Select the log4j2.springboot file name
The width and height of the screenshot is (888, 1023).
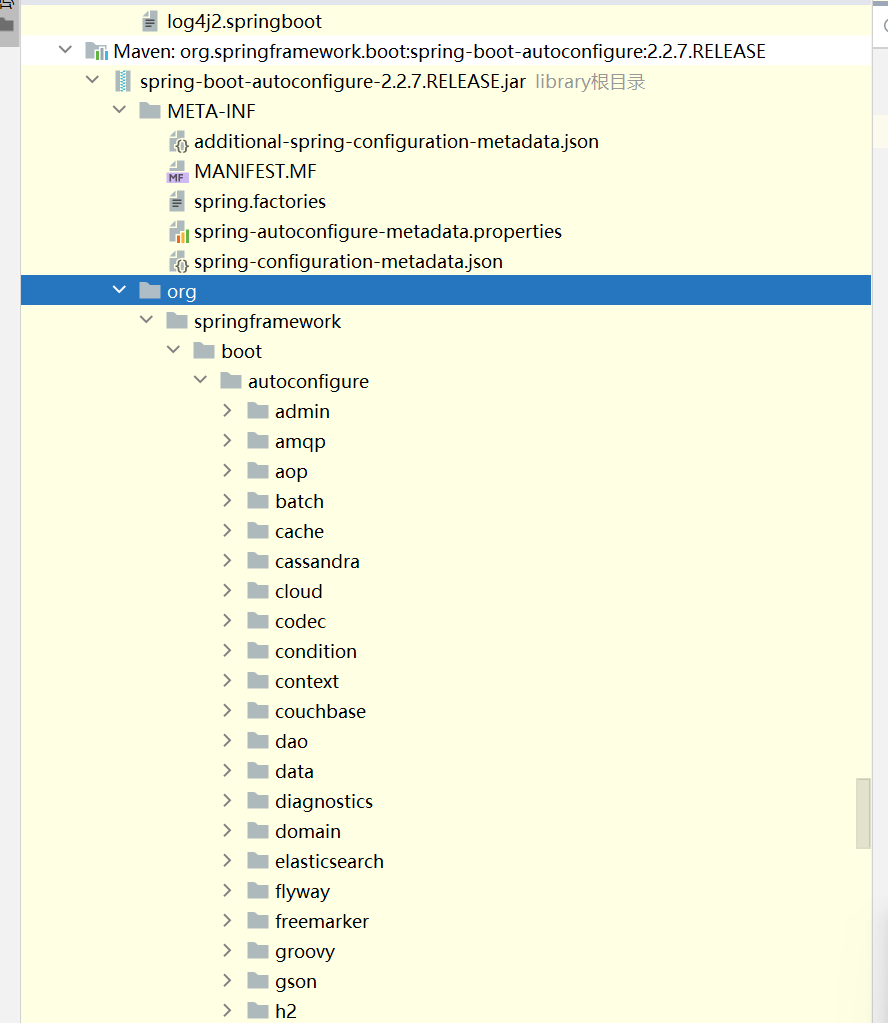click(x=244, y=22)
